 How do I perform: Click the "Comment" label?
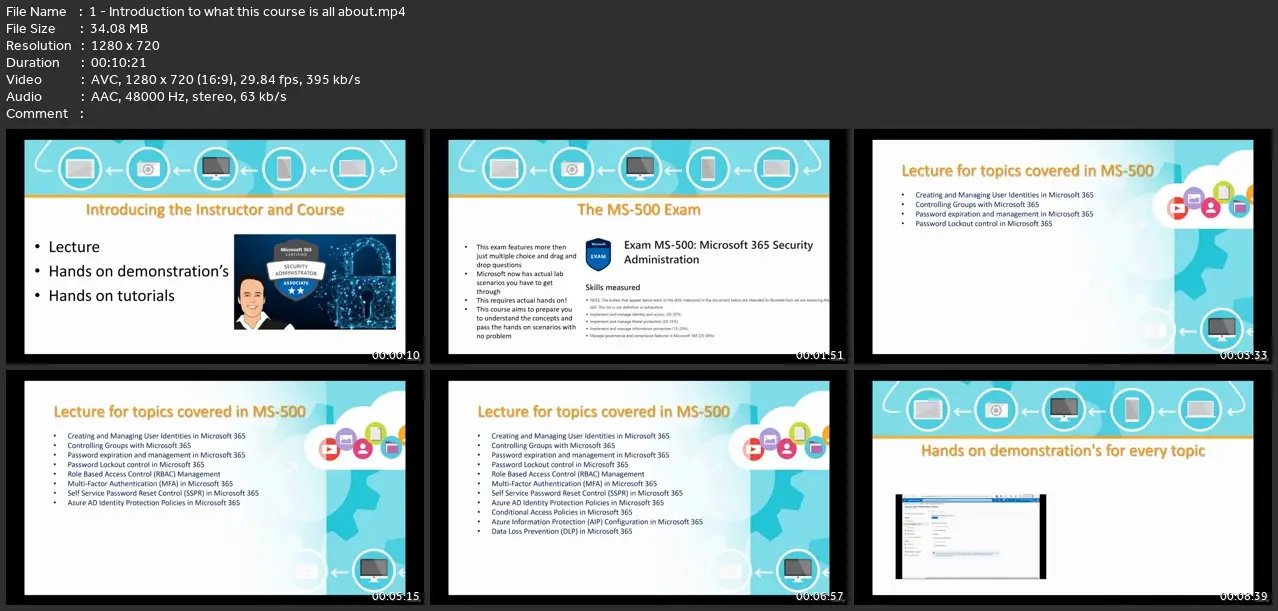37,113
